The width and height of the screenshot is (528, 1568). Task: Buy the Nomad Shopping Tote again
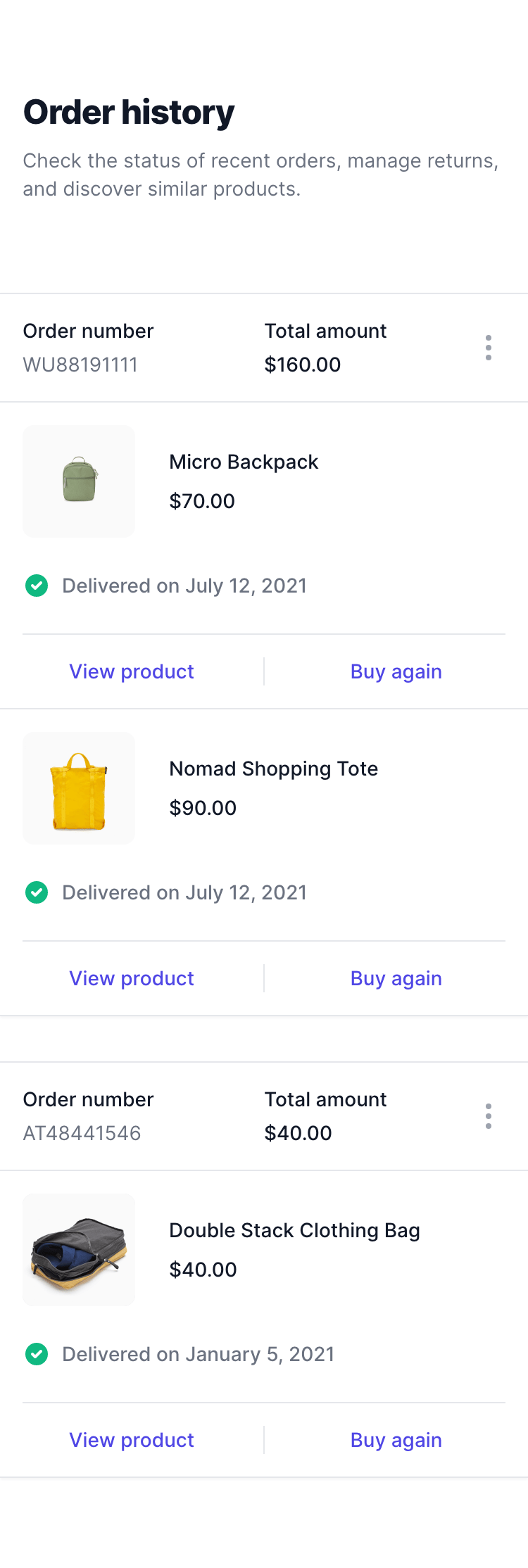pos(396,978)
